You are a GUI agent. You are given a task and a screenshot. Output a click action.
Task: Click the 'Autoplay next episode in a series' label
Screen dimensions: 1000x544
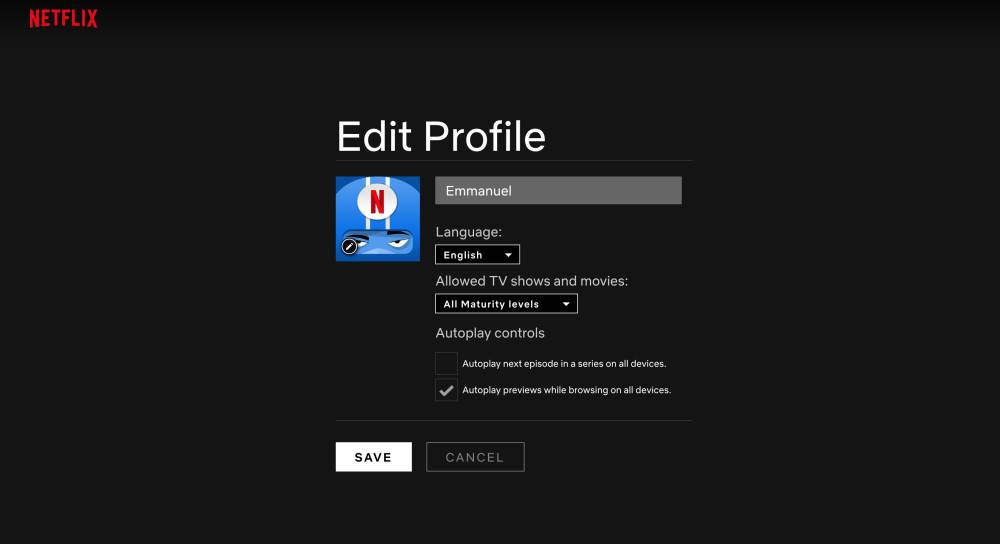564,364
